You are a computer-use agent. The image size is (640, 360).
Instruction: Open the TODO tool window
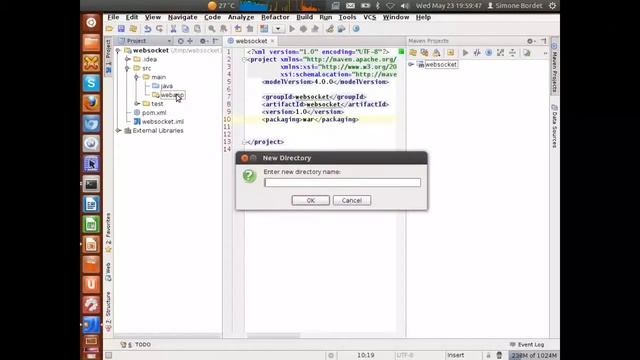coord(136,344)
